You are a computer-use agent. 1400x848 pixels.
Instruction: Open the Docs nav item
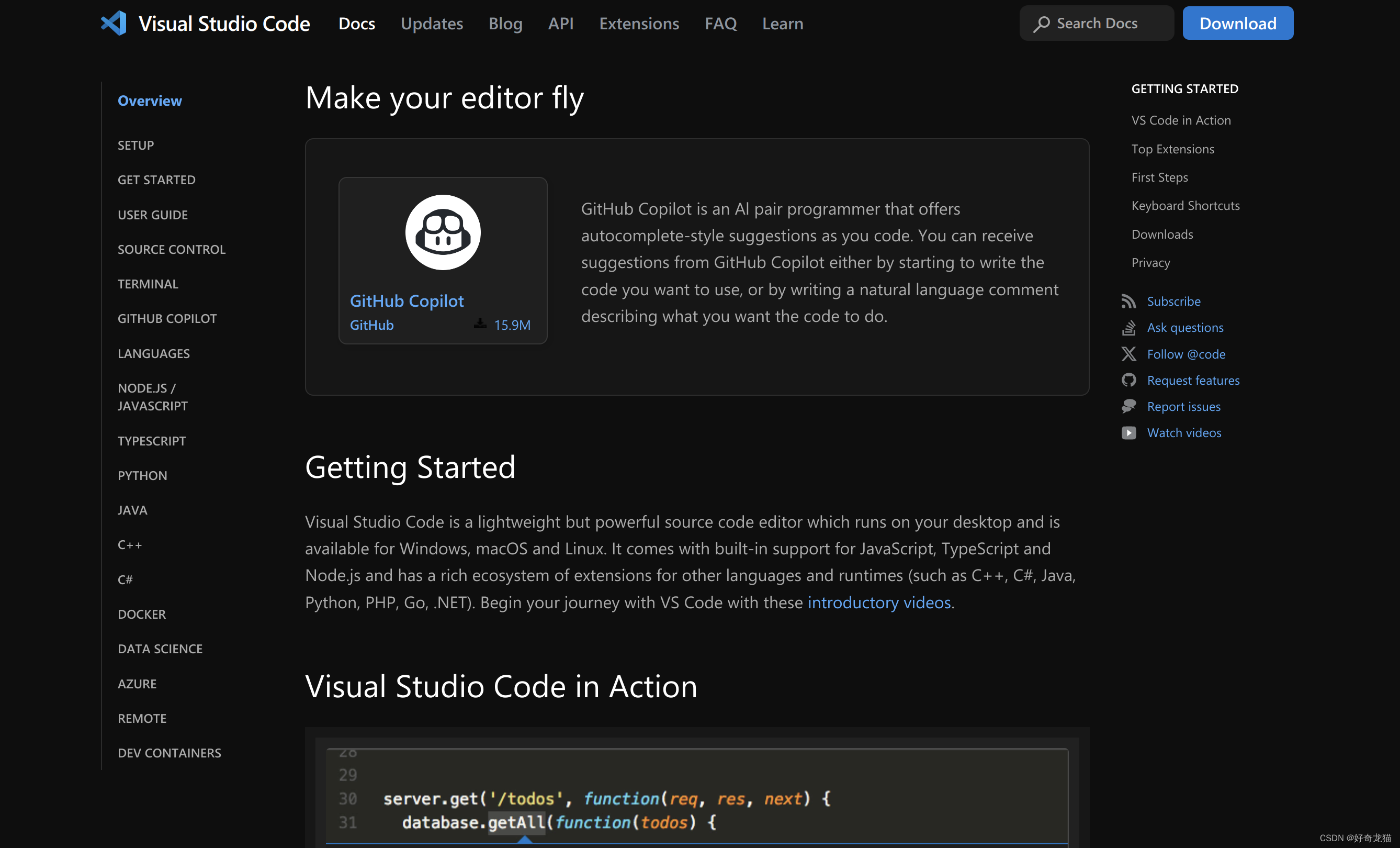(x=357, y=24)
